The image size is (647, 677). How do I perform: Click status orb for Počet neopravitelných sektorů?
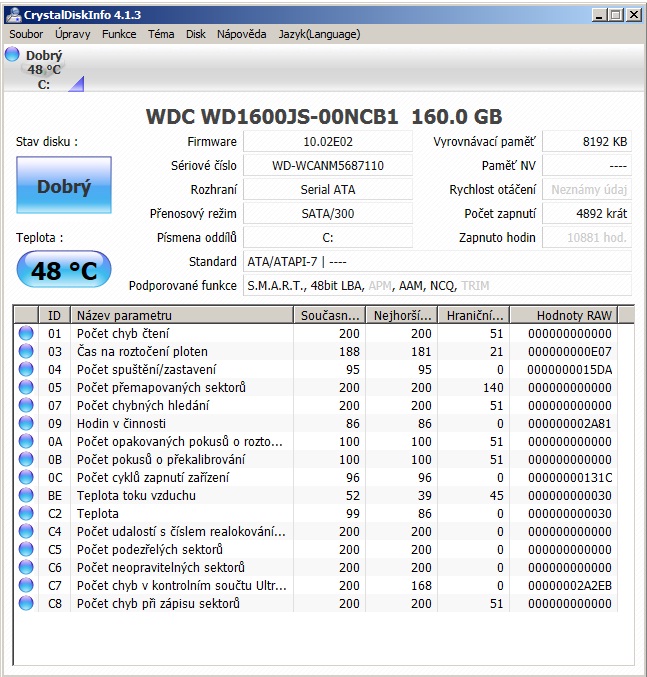26,567
